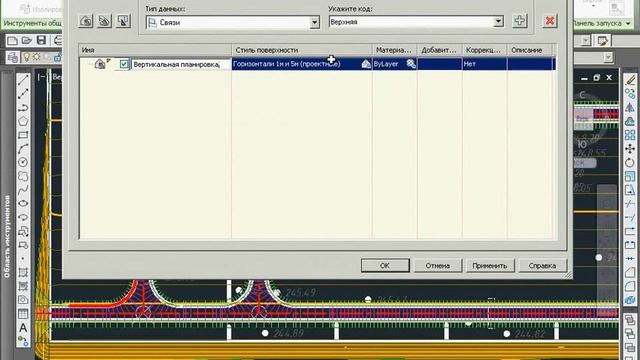The image size is (640, 360).
Task: Select the Move tool in modify toolbar
Action: pyautogui.click(x=630, y=149)
